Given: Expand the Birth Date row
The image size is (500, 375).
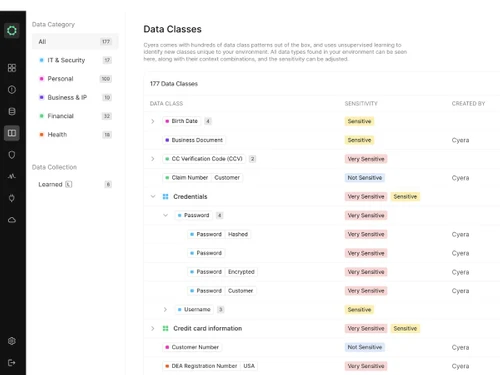Looking at the screenshot, I should click(x=153, y=121).
